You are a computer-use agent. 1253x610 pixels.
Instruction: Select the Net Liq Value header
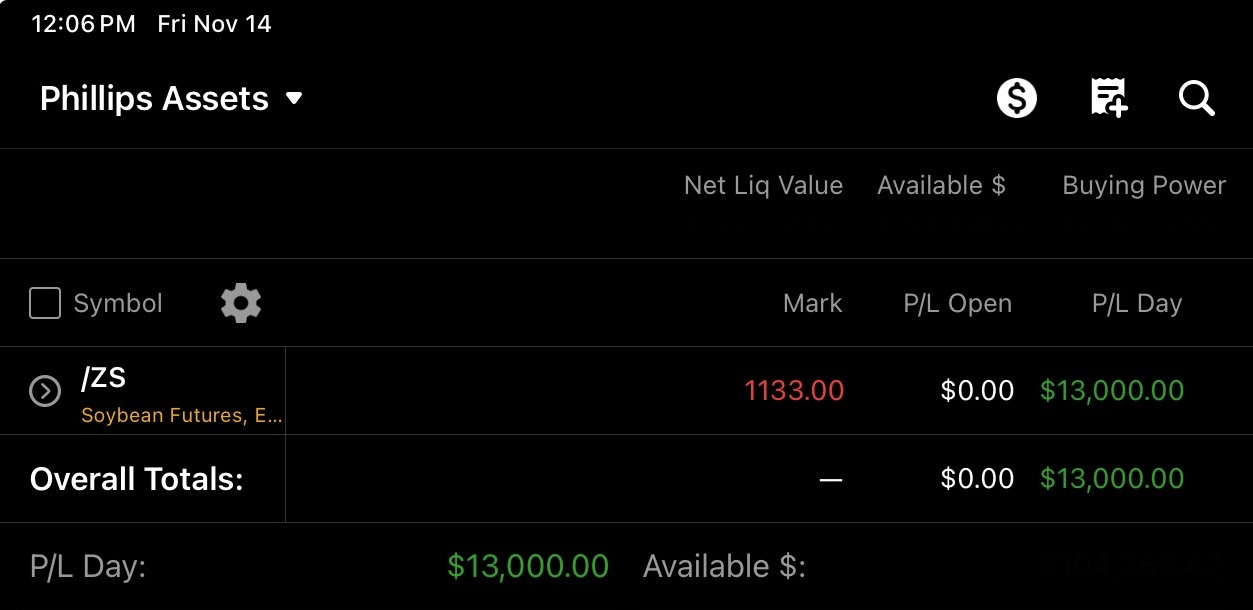coord(763,185)
